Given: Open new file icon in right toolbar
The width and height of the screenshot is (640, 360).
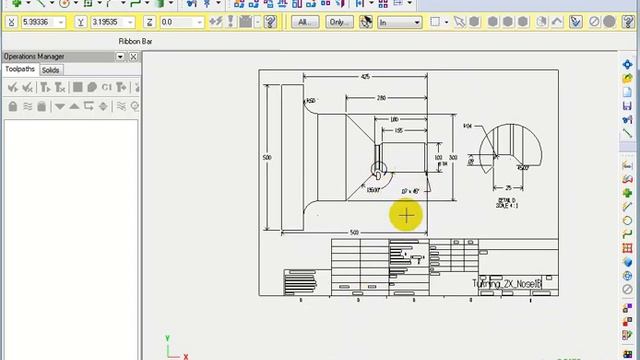Looking at the screenshot, I should coord(627,92).
